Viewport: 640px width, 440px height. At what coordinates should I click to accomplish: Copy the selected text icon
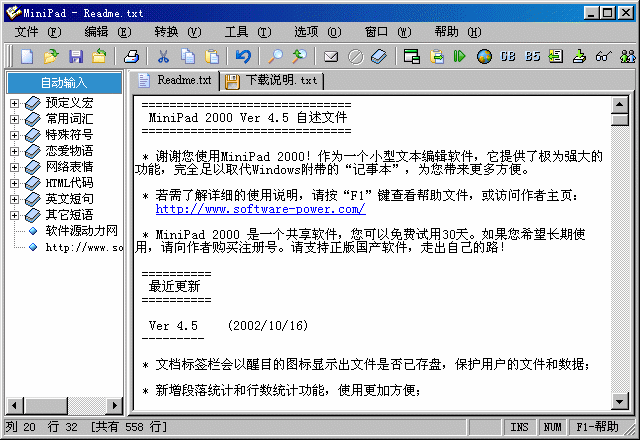click(188, 56)
